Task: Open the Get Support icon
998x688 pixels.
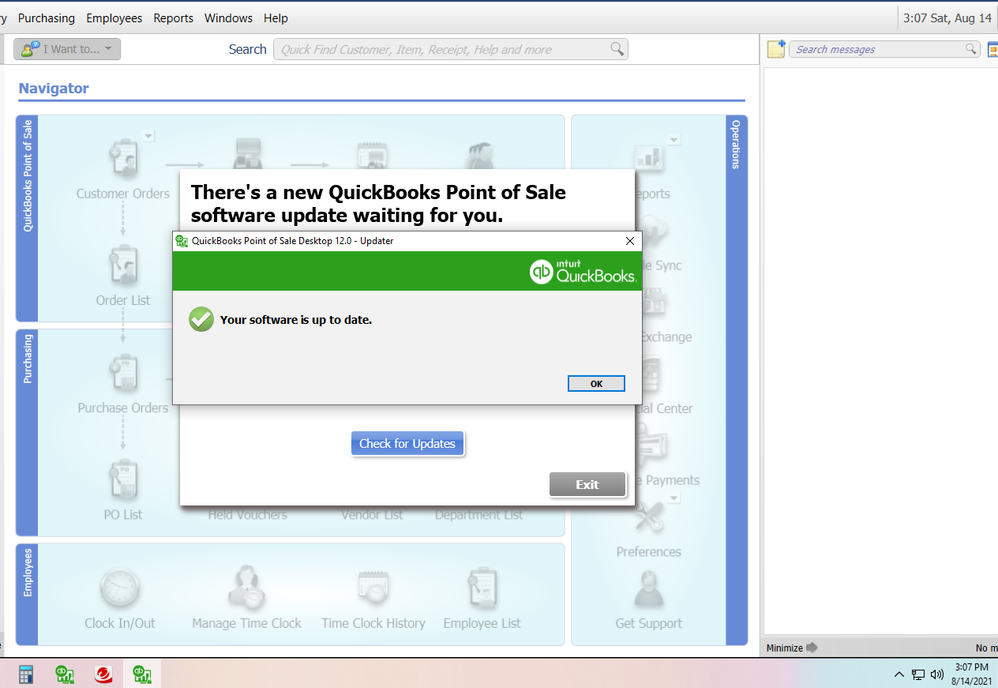Action: coord(649,589)
